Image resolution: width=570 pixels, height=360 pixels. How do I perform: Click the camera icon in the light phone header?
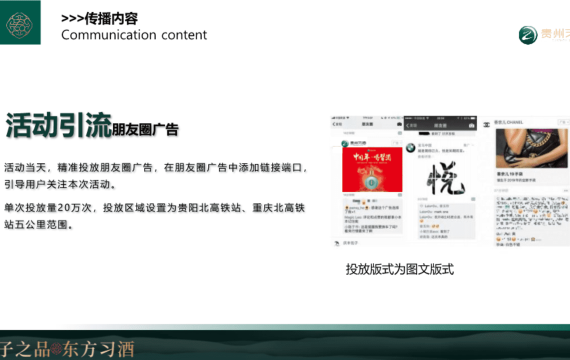tap(400, 124)
